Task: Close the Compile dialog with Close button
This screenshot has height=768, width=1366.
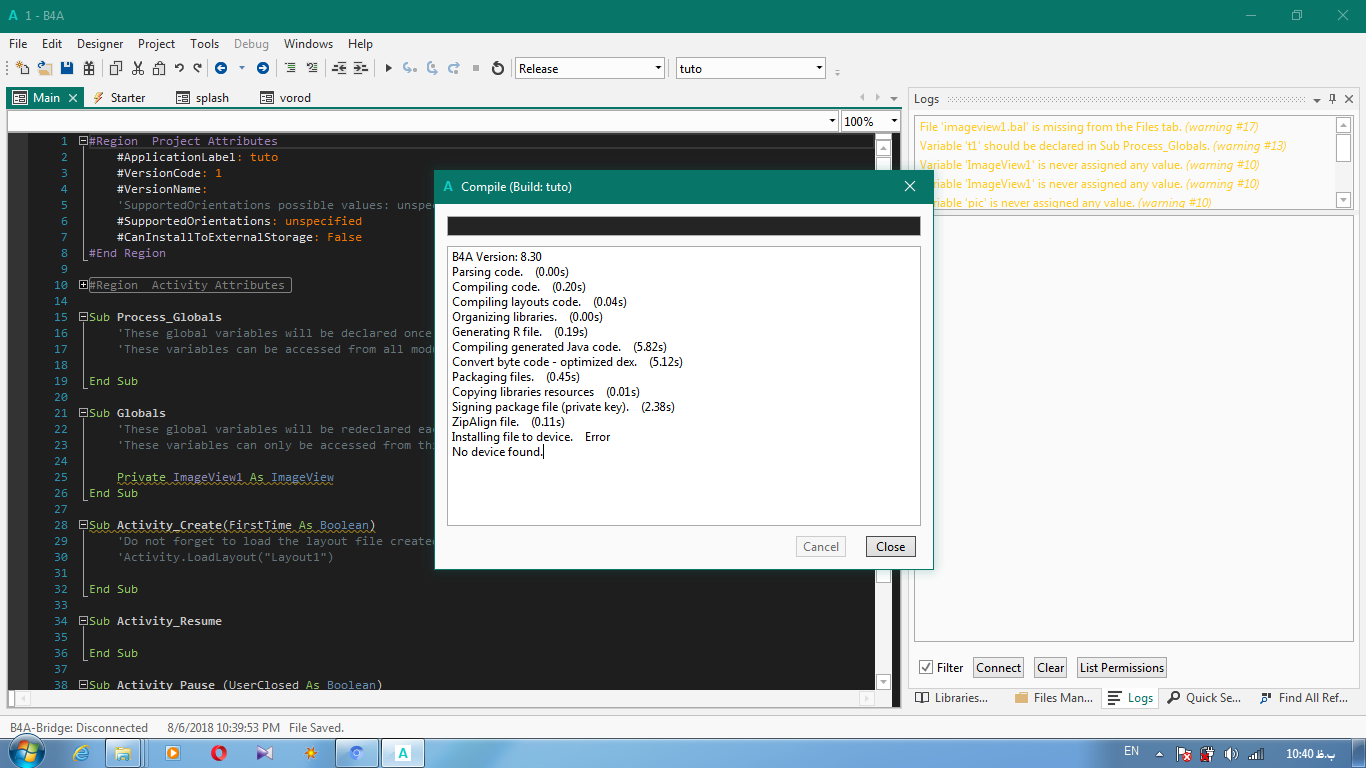Action: (890, 546)
